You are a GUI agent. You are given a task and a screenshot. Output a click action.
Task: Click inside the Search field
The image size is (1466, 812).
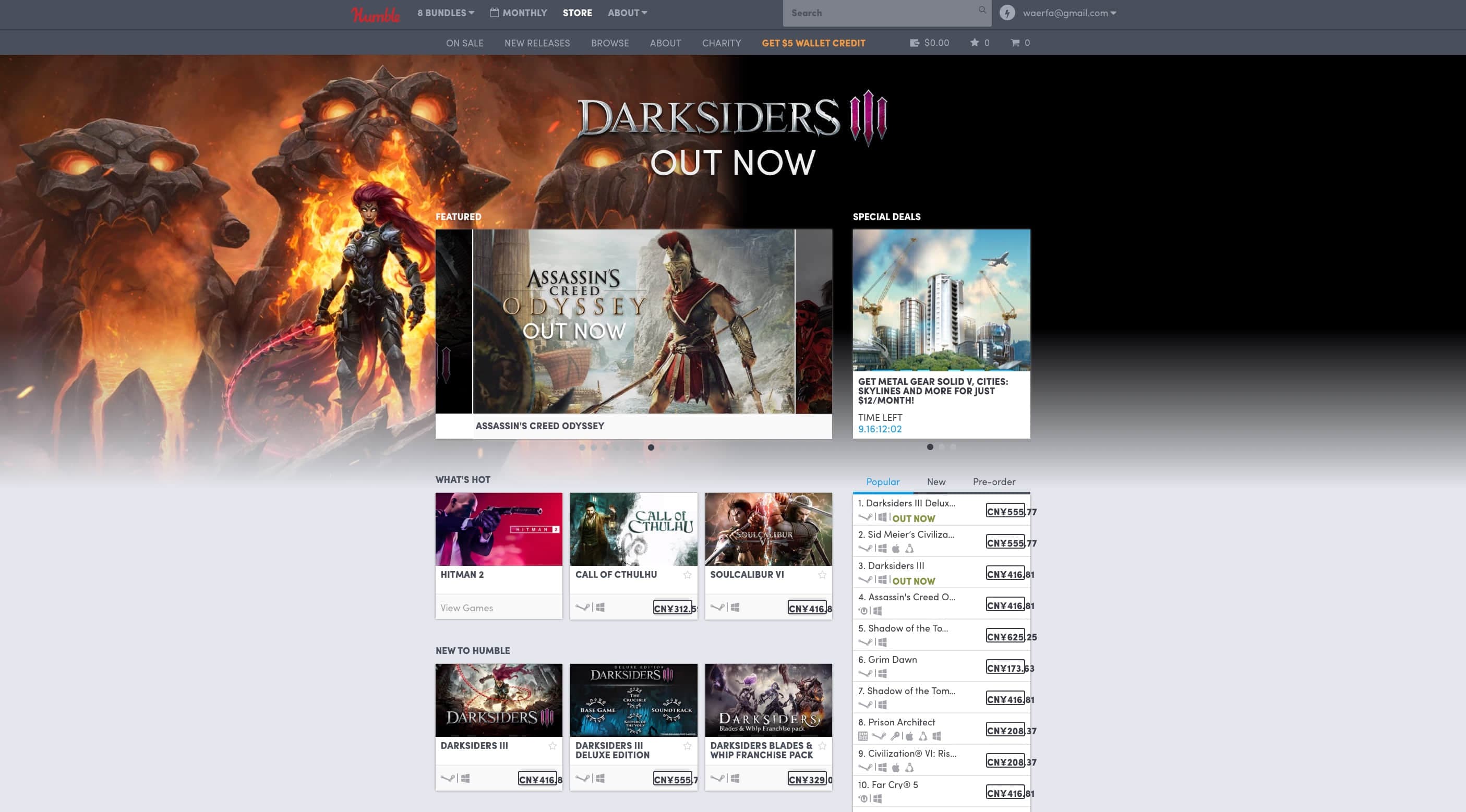tap(887, 13)
